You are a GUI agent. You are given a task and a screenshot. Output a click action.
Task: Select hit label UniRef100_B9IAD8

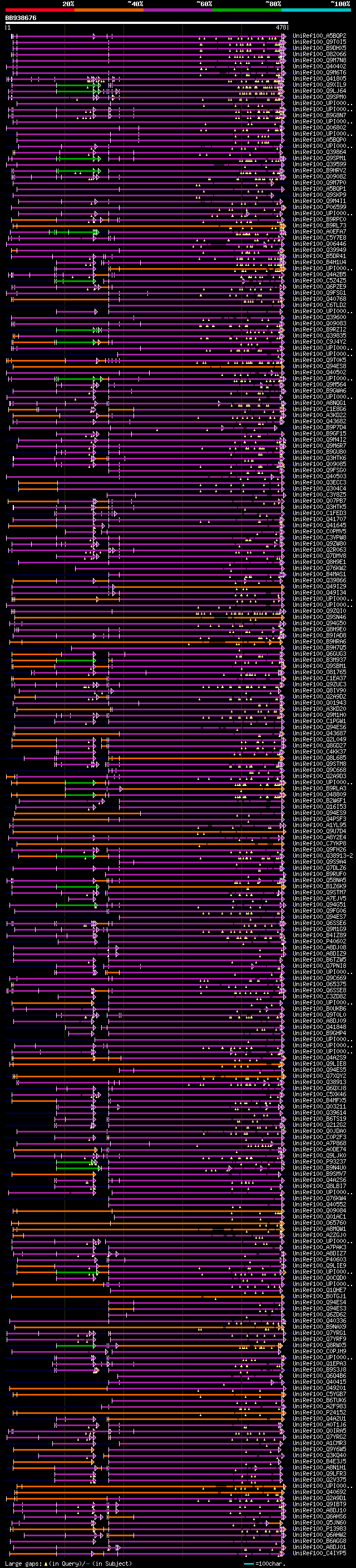pos(319,635)
